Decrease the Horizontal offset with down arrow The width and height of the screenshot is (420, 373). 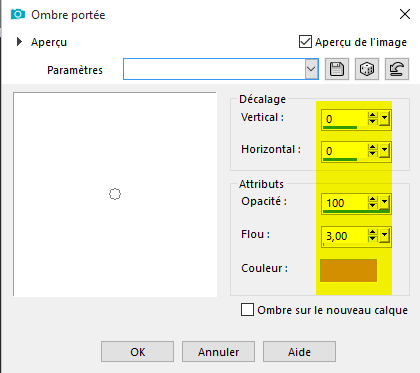point(372,154)
